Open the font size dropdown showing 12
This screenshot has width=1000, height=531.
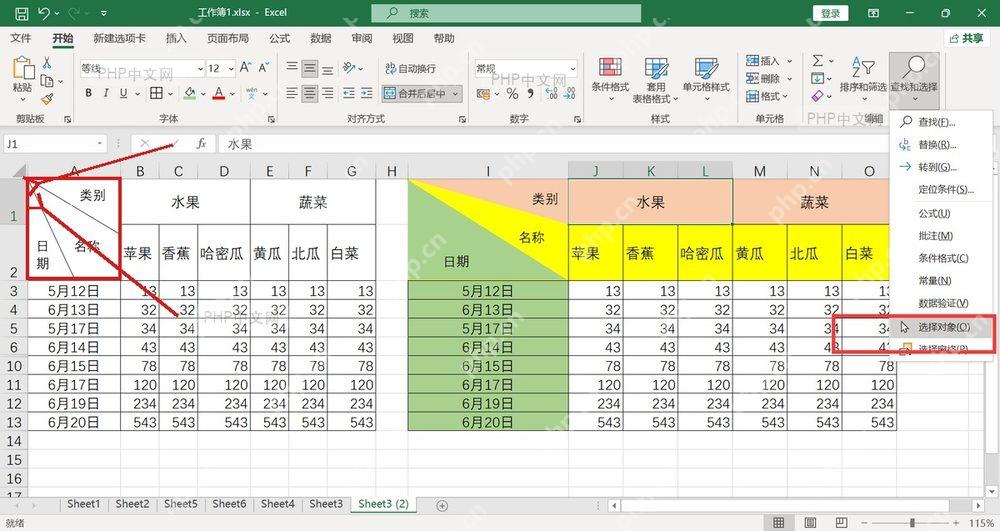230,68
